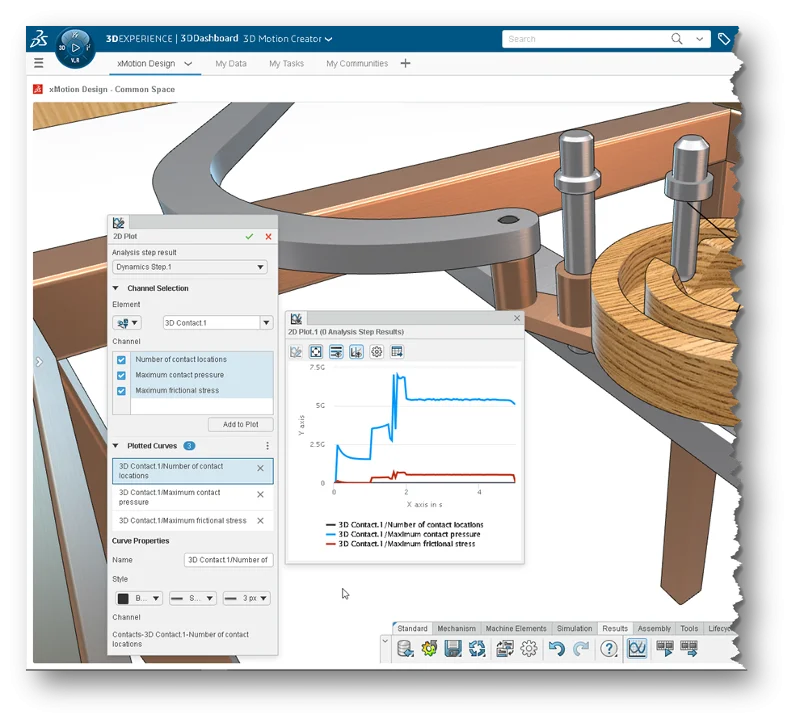Collapse the Channel Selection section
800x723 pixels.
[x=116, y=288]
